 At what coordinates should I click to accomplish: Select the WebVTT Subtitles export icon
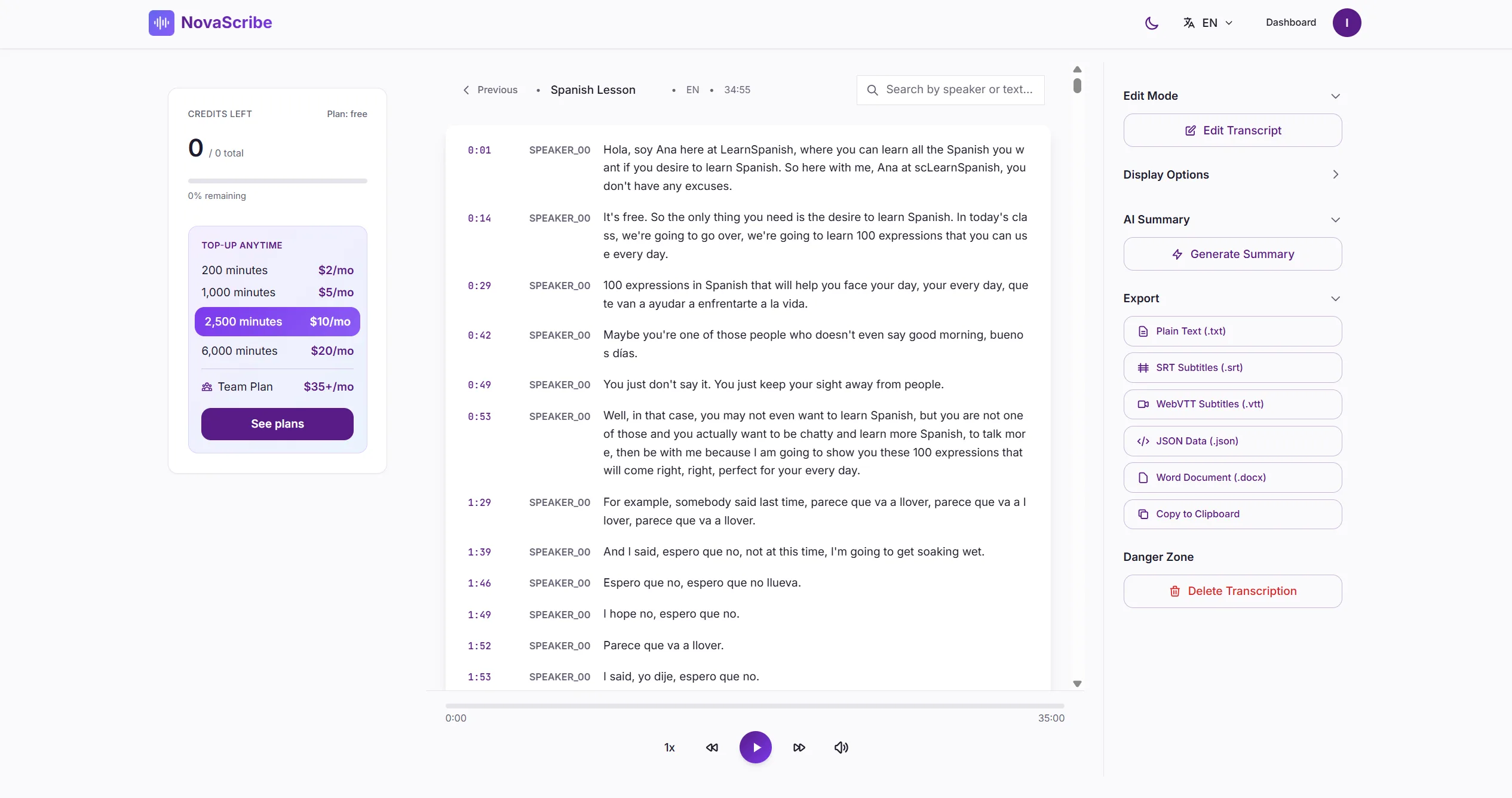point(1143,404)
